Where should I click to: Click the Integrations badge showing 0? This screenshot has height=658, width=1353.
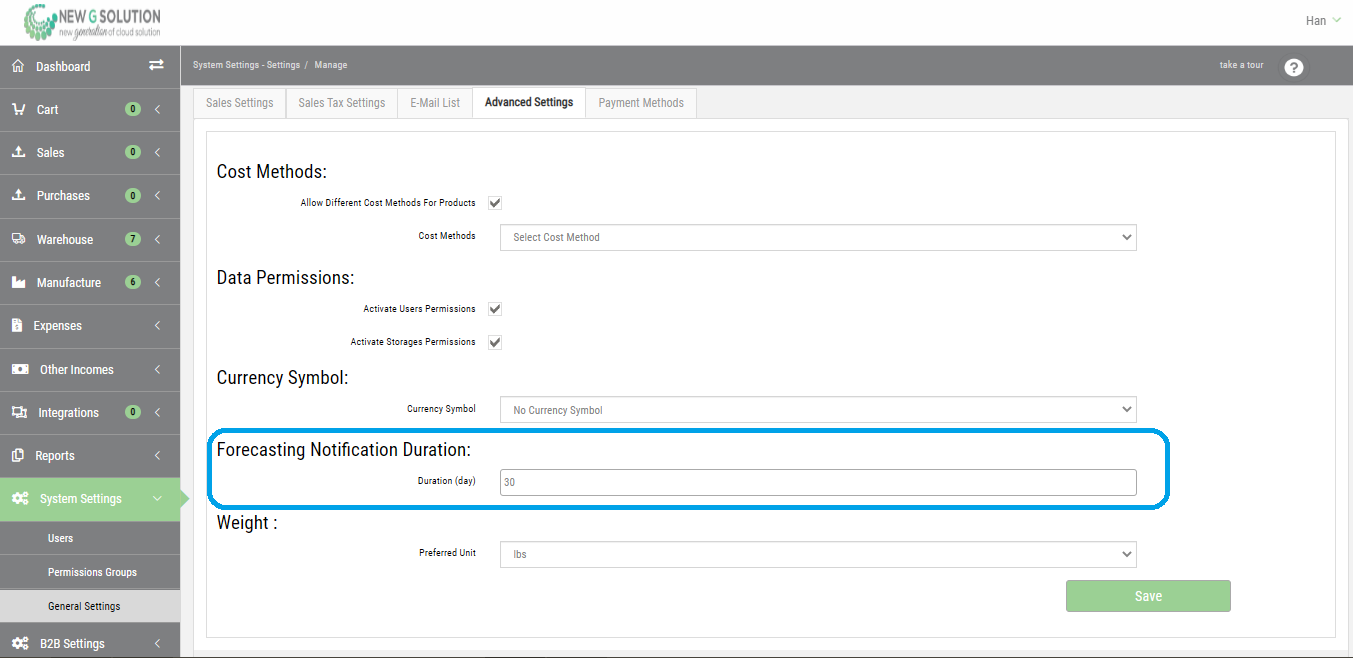click(133, 412)
